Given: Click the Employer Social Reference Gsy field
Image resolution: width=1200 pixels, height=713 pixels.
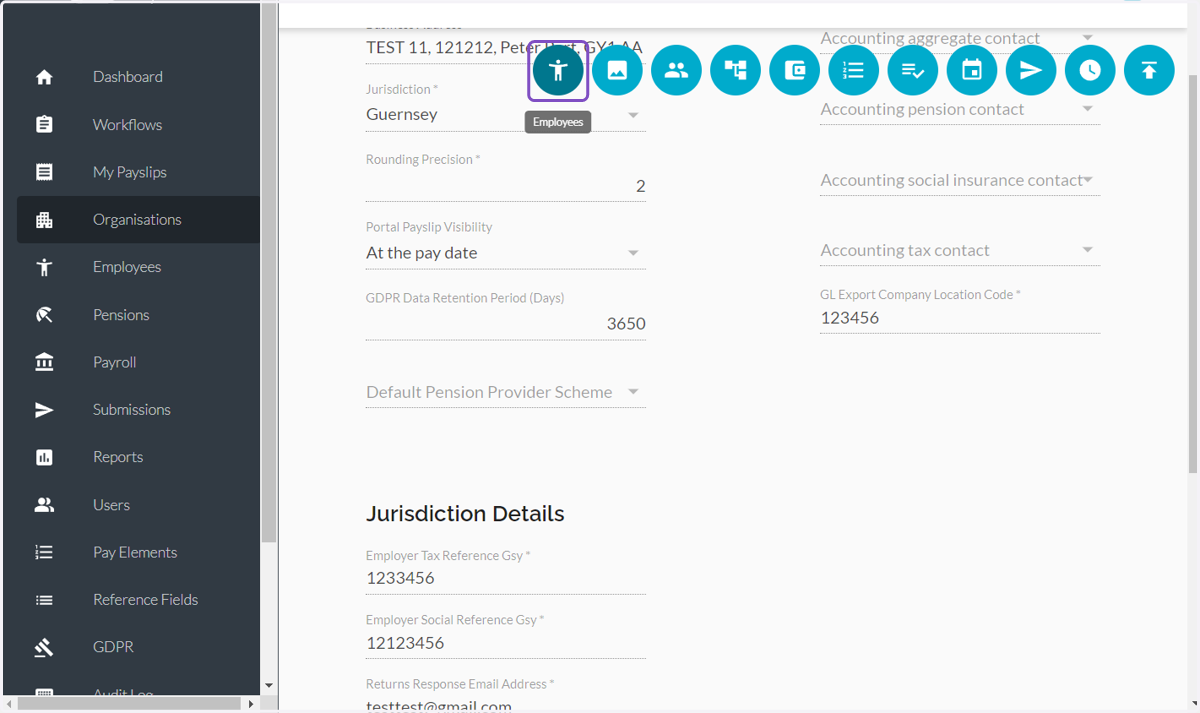Looking at the screenshot, I should point(505,643).
